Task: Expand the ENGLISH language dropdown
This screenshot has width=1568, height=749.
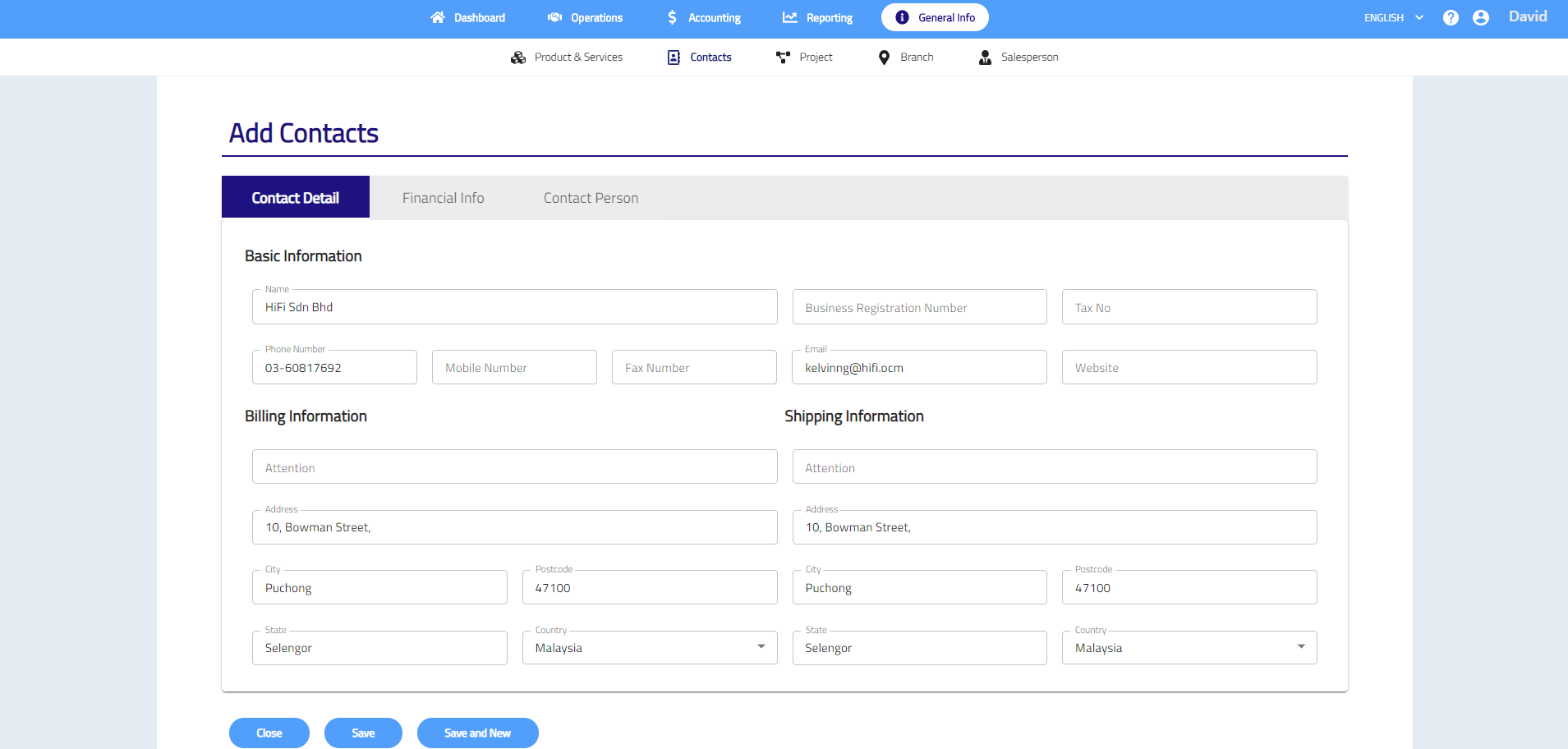Action: 1393,17
